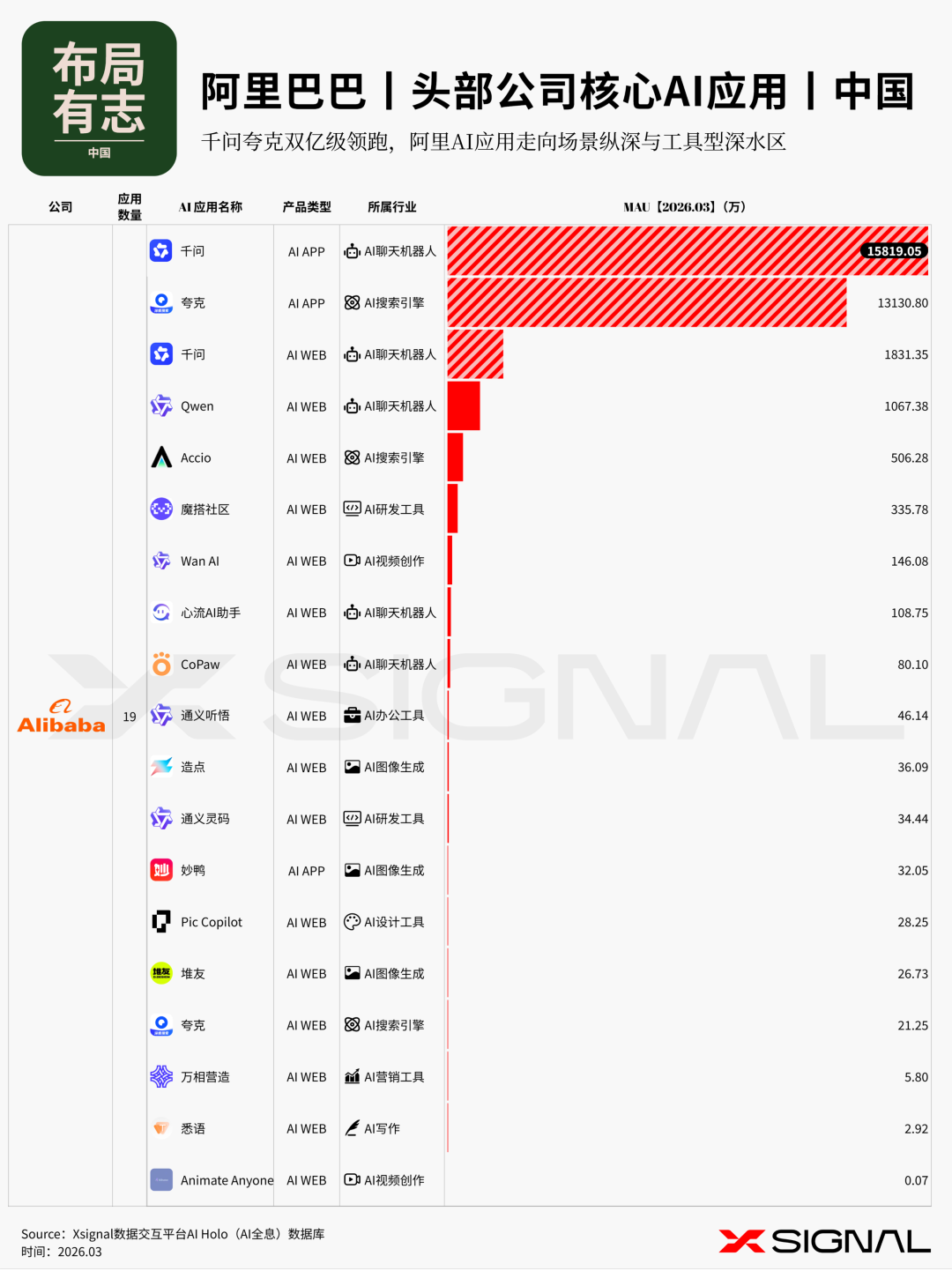The width and height of the screenshot is (952, 1271).
Task: Click the 15819.05 MAU value badge
Action: pyautogui.click(x=894, y=251)
